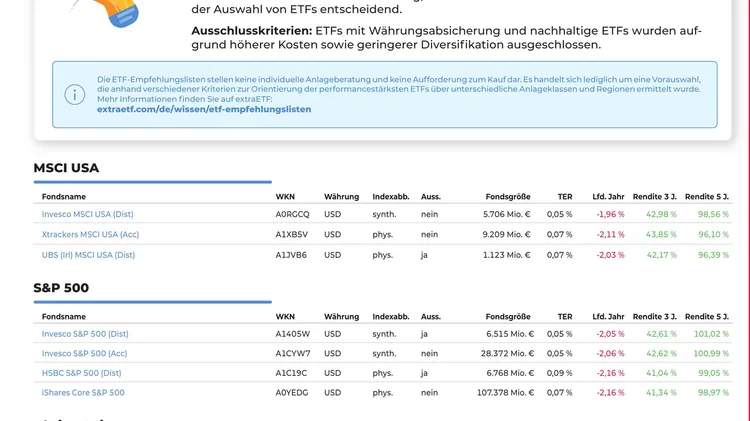750x421 pixels.
Task: Click fund size 6.515 Mio. €
Action: (x=510, y=334)
